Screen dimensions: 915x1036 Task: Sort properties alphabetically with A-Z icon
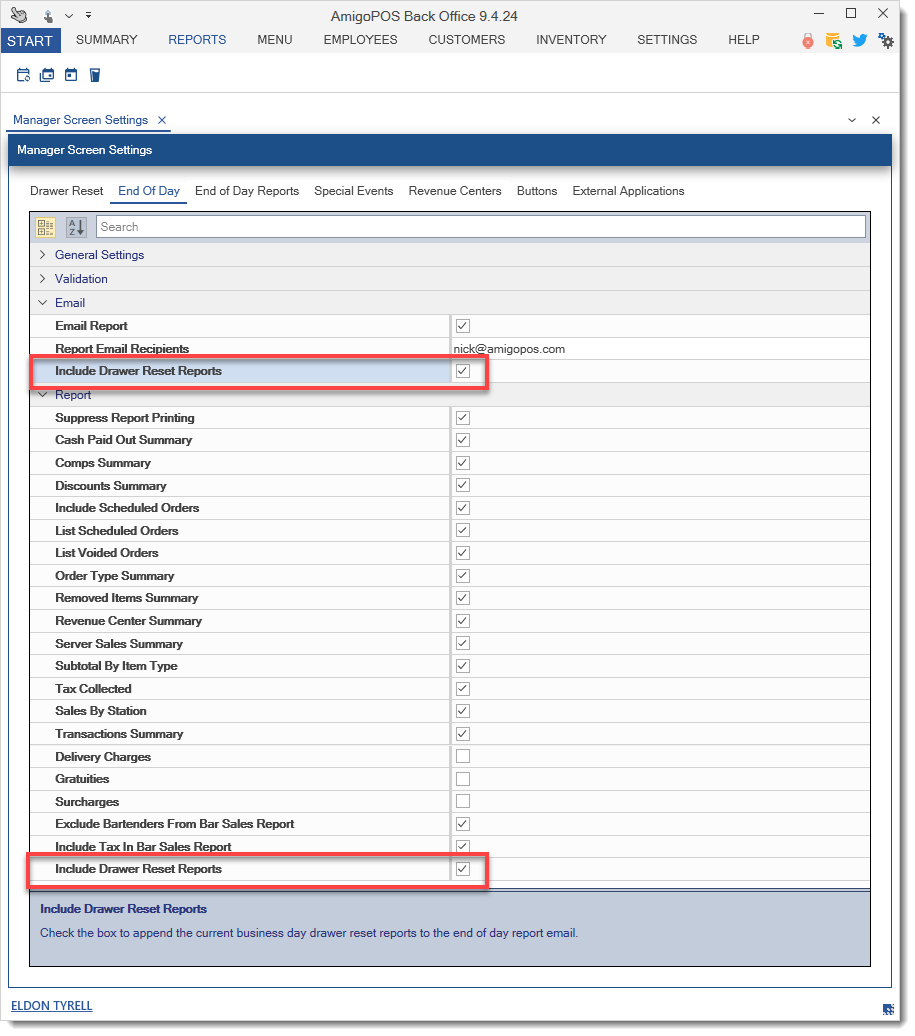(76, 227)
